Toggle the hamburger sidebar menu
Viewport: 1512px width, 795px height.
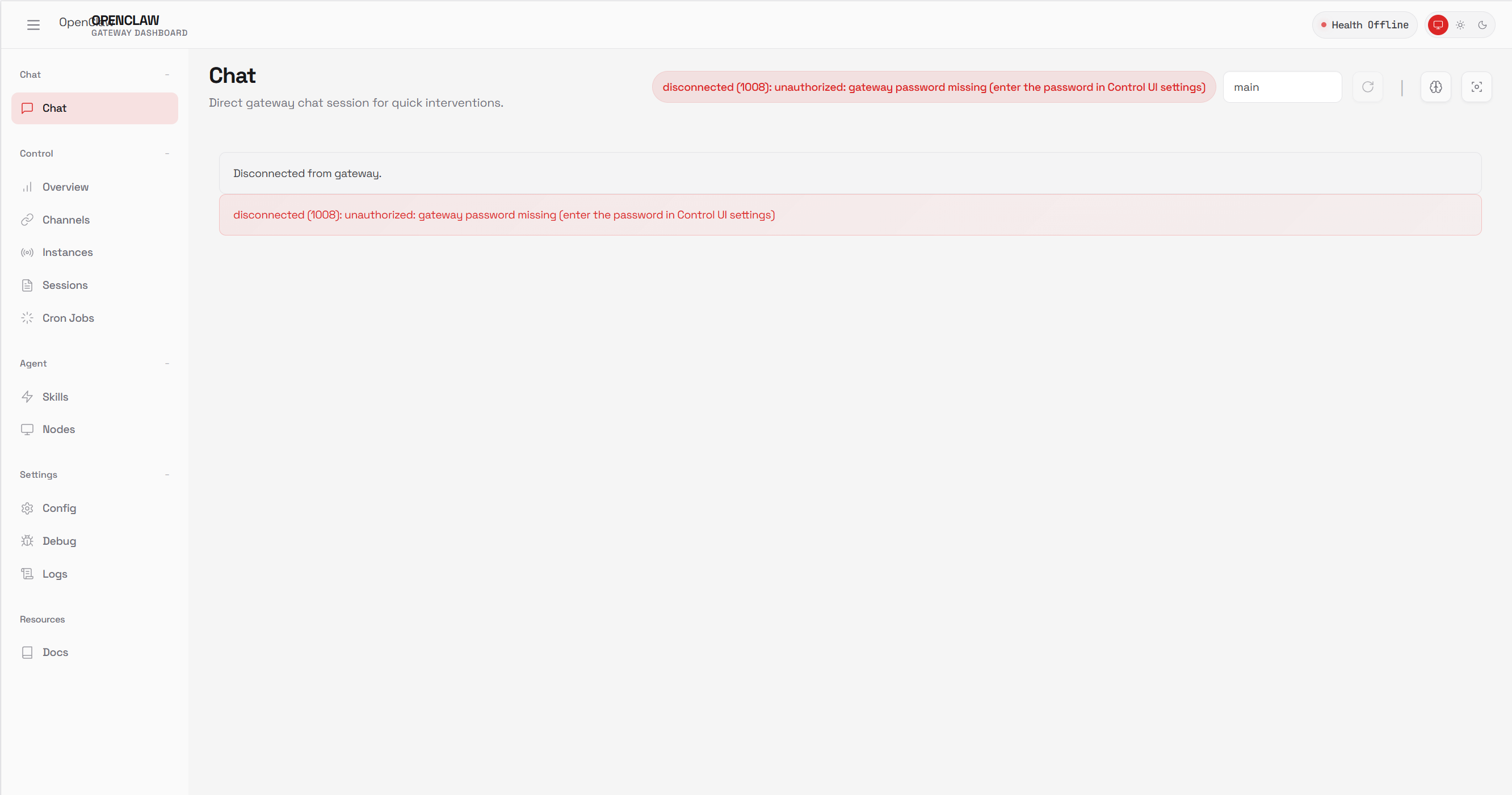pos(33,24)
